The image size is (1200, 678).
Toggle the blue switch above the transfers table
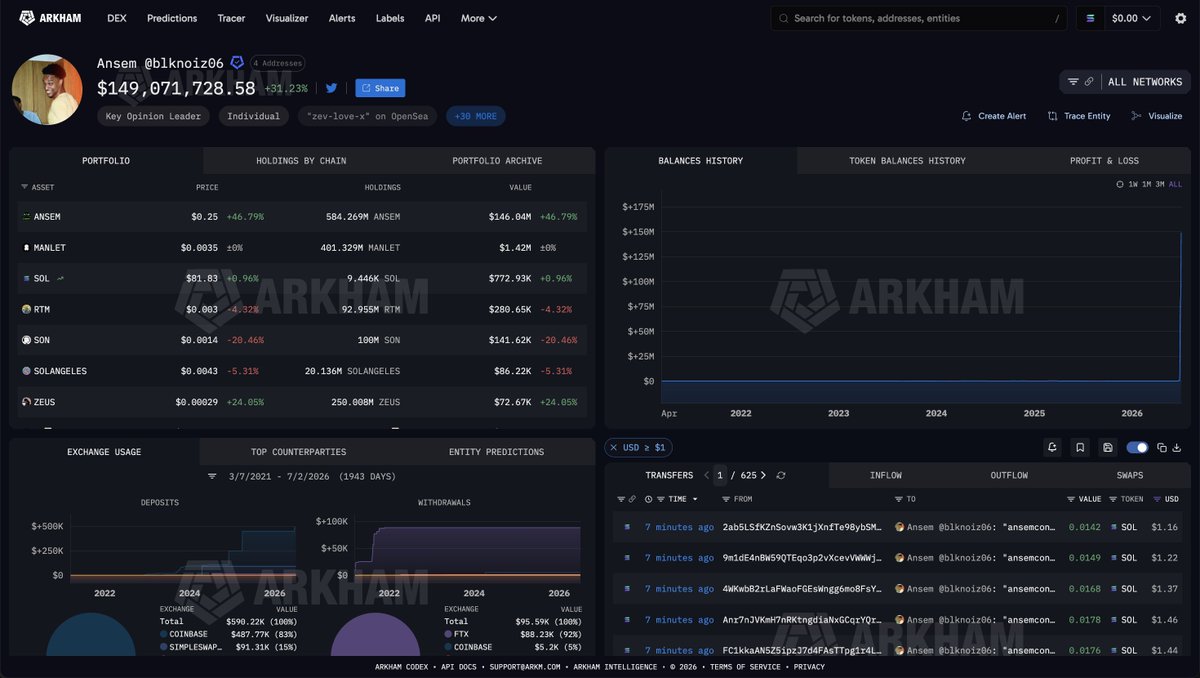click(1137, 447)
